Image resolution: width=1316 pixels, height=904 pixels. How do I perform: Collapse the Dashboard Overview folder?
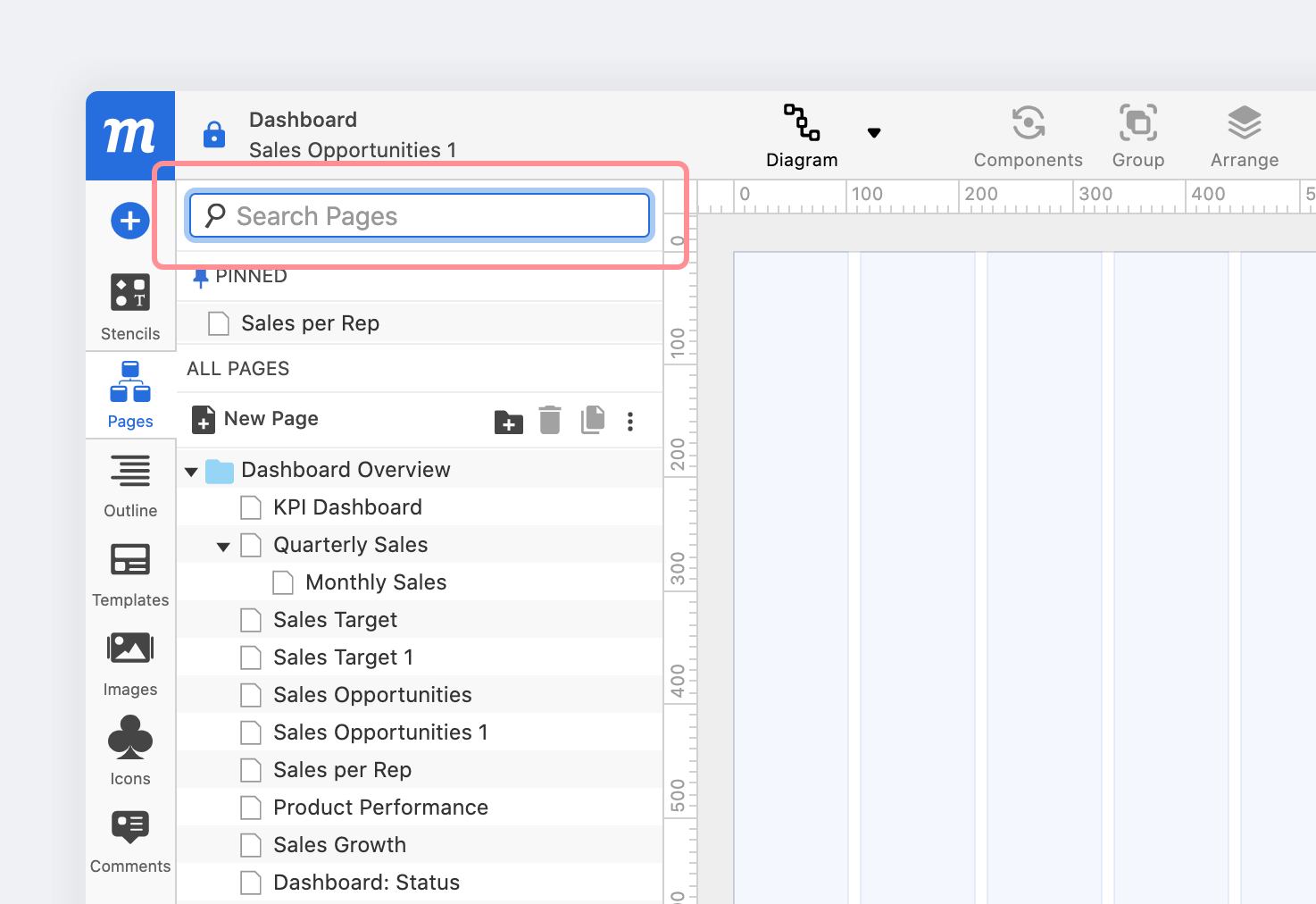pos(191,471)
